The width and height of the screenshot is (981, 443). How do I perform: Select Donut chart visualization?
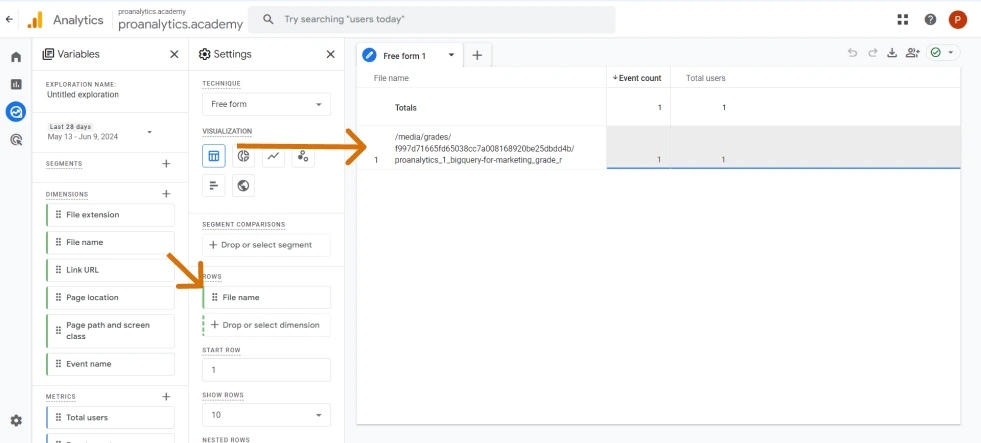(x=243, y=156)
